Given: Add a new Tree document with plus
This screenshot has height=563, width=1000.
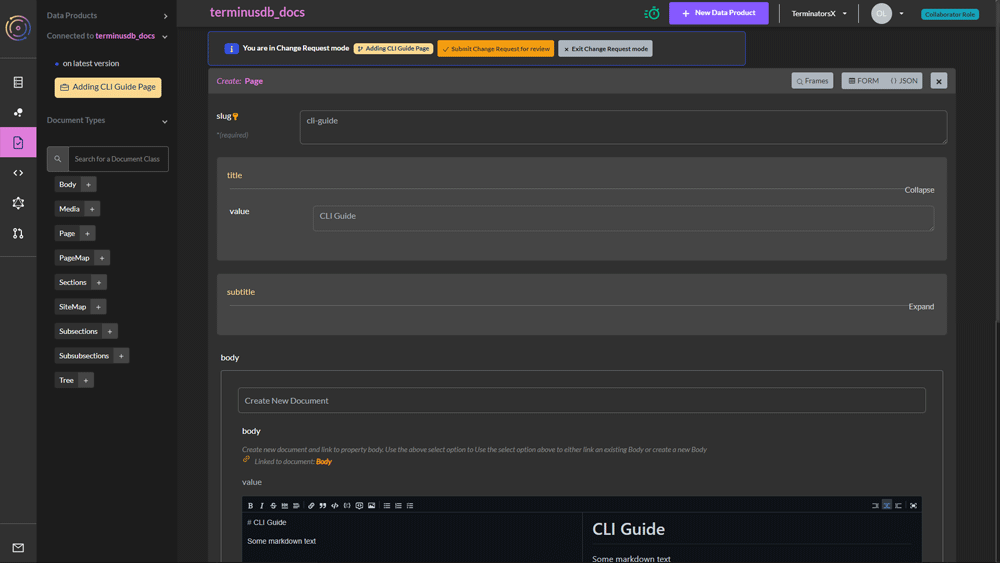Looking at the screenshot, I should click(86, 380).
